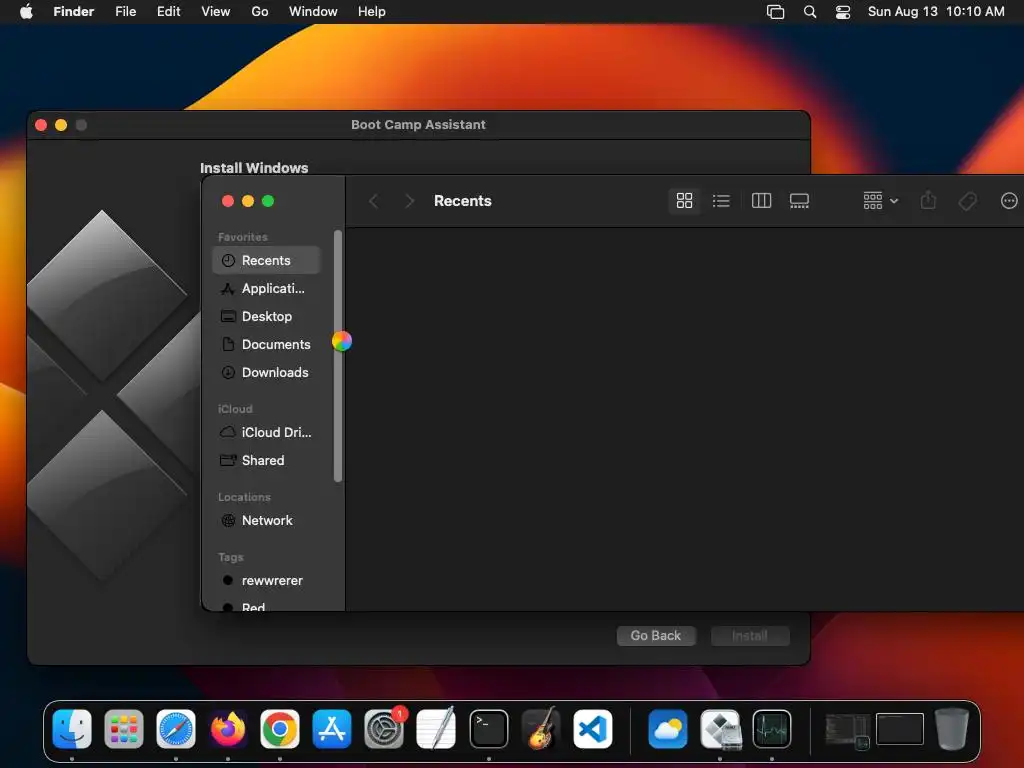Open iCloud Drive in the Finder sidebar
The height and width of the screenshot is (768, 1024).
[x=266, y=432]
